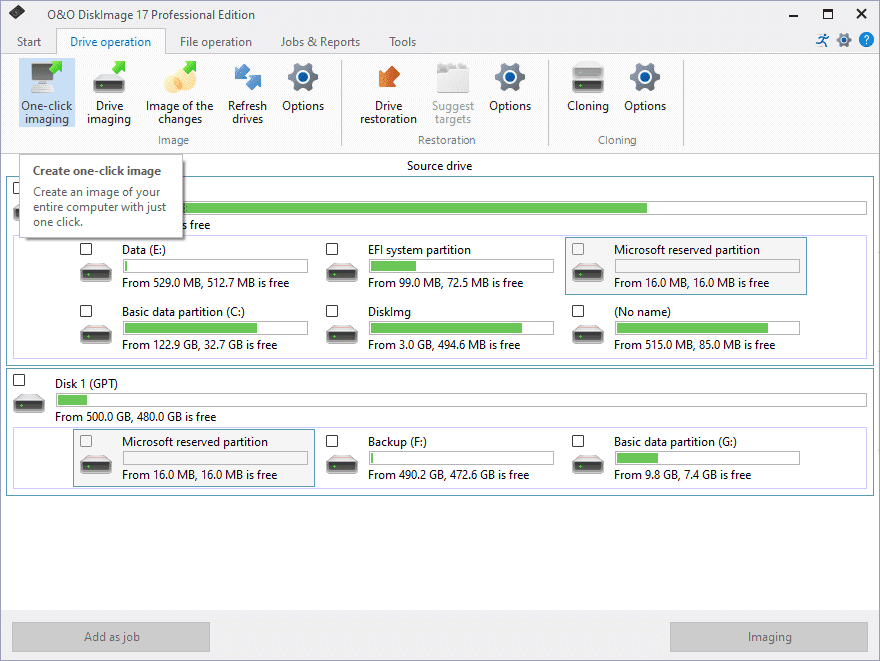The image size is (880, 661).
Task: Go to the Jobs & Reports tab
Action: point(320,42)
